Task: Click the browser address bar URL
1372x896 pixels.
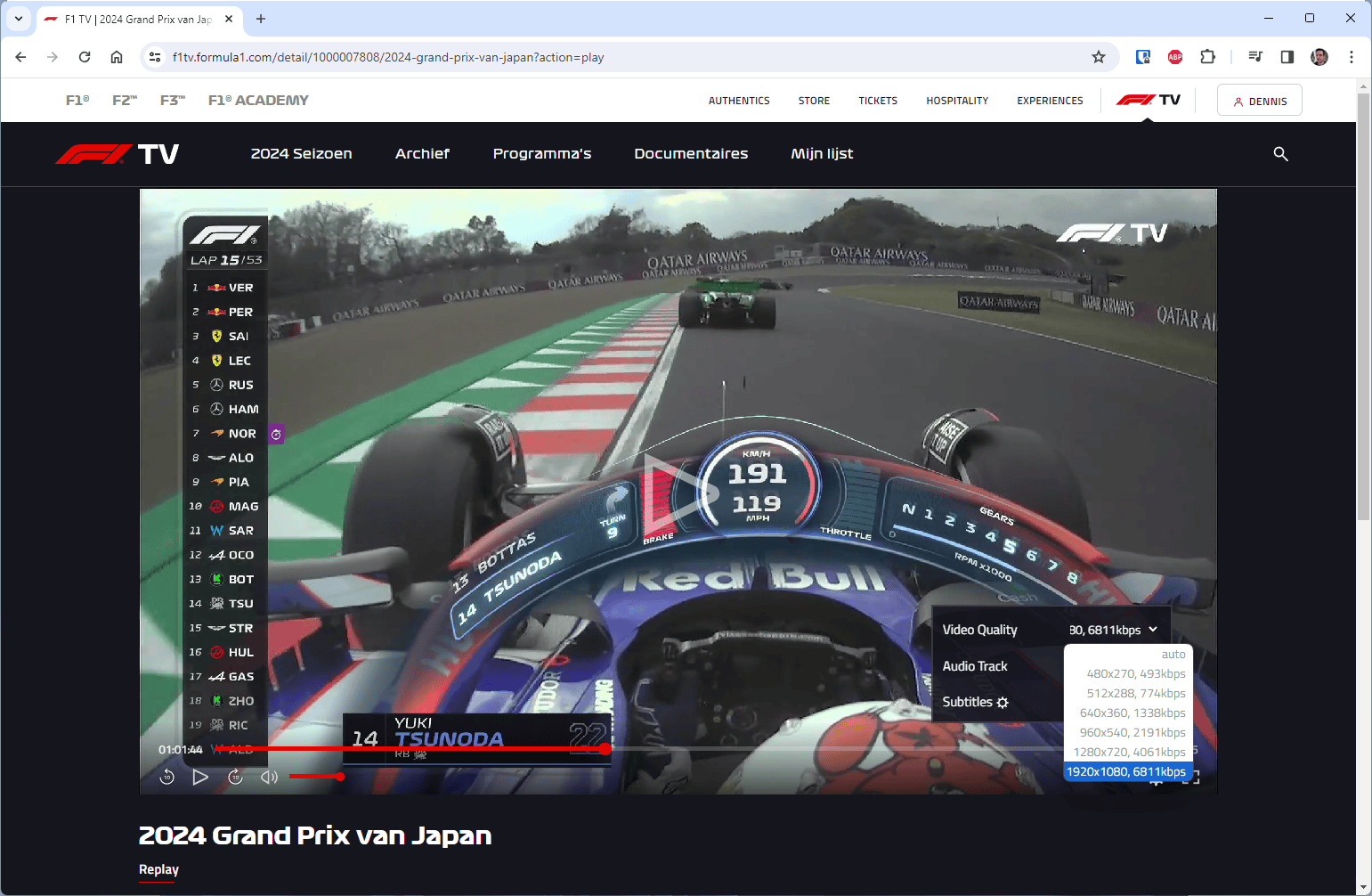Action: 388,57
